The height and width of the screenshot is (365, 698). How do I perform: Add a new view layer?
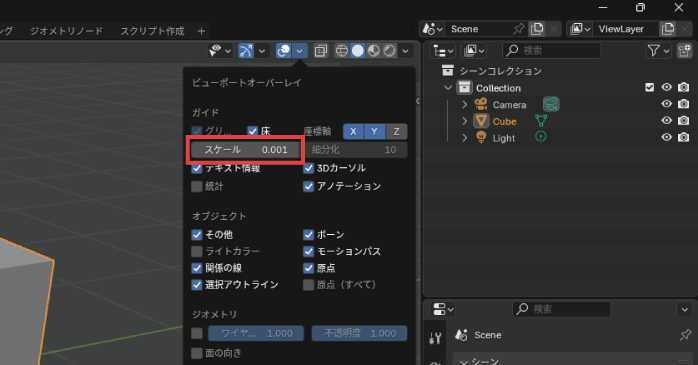pos(668,29)
